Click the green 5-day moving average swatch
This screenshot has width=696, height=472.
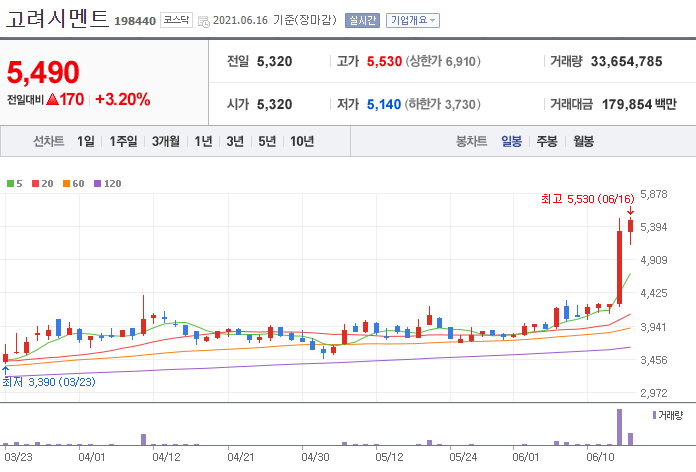10,183
